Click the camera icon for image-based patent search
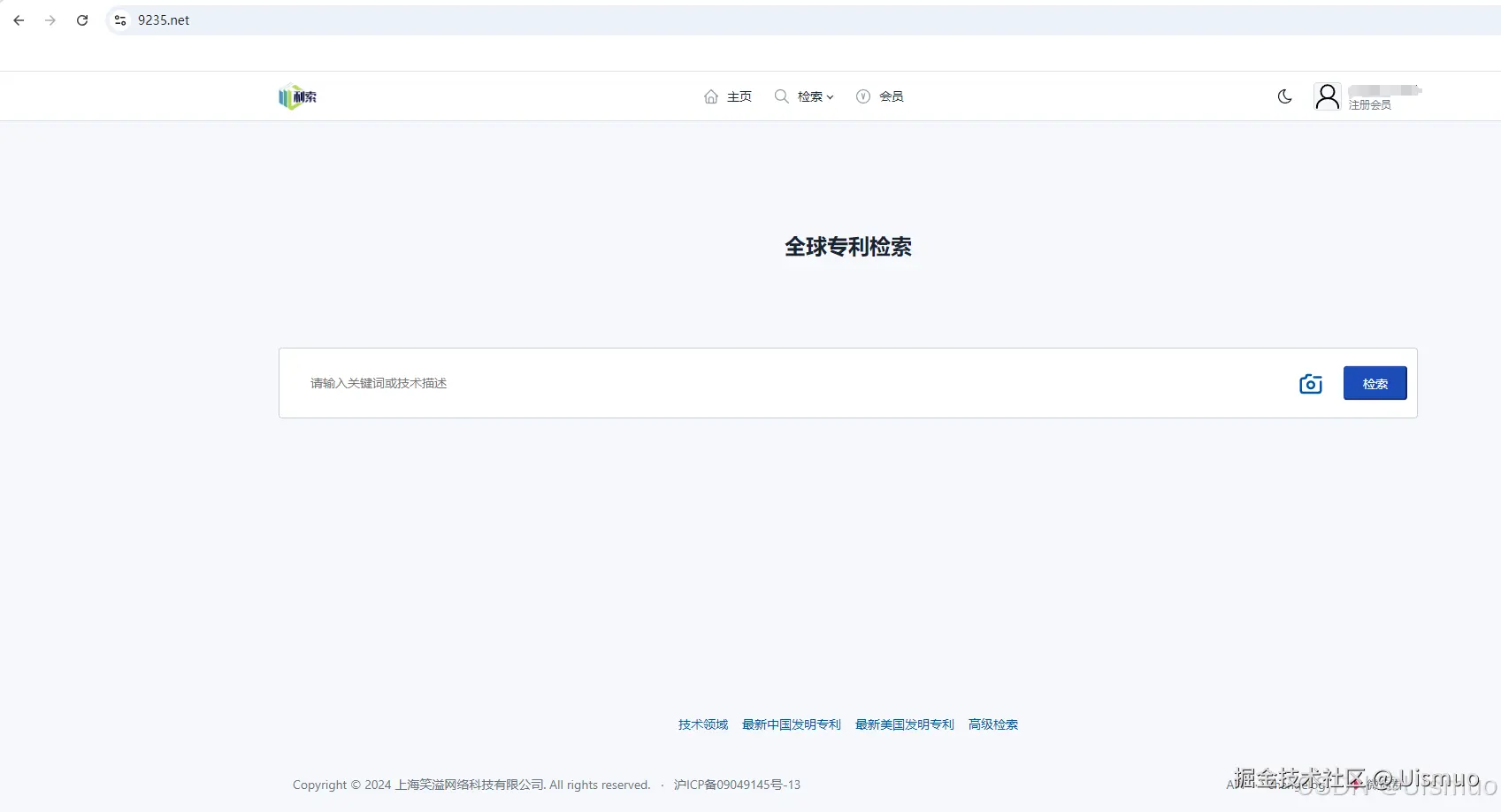Image resolution: width=1501 pixels, height=812 pixels. pyautogui.click(x=1310, y=383)
